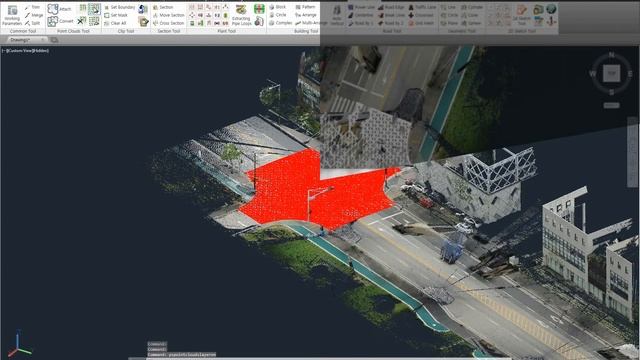Select the Cross Section tool
This screenshot has width=640, height=360.
pyautogui.click(x=169, y=23)
